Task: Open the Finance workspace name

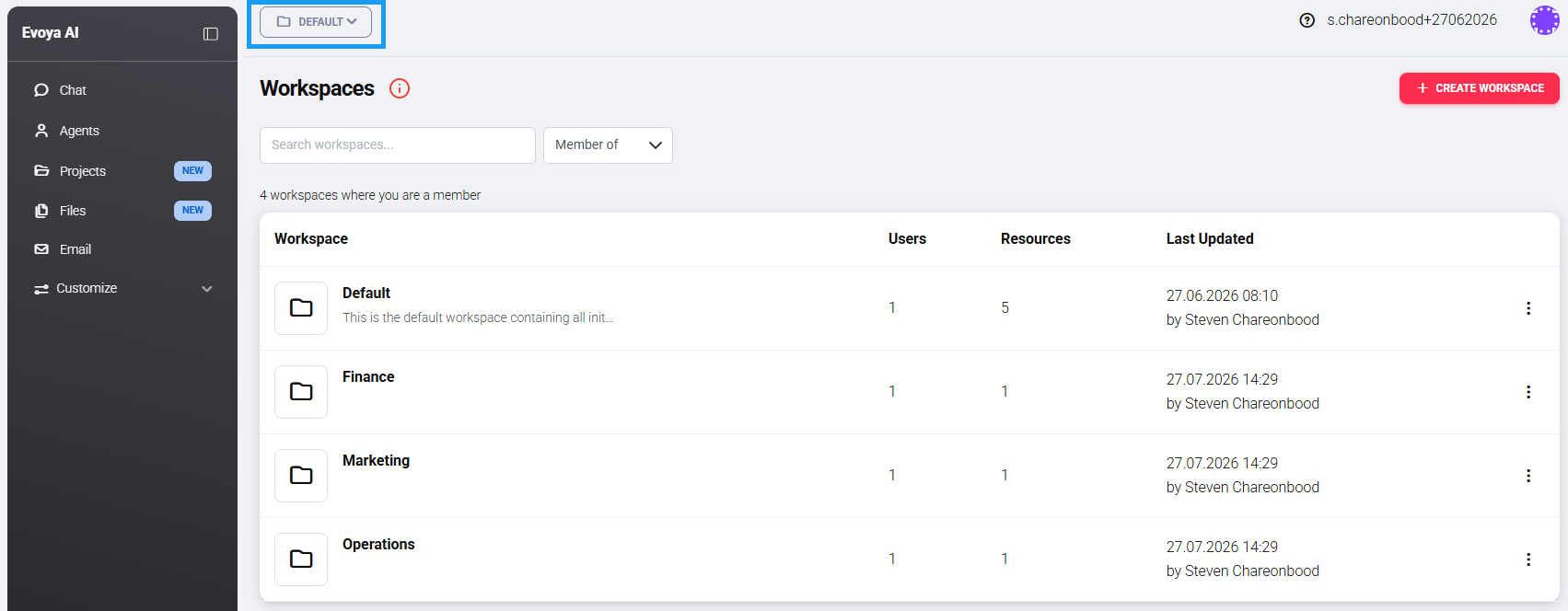Action: pyautogui.click(x=368, y=377)
